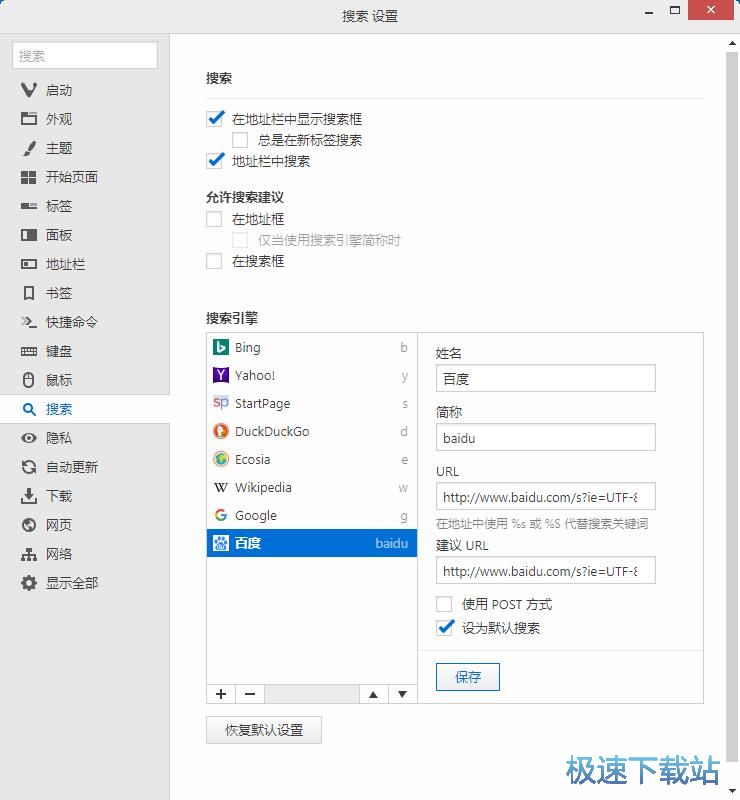This screenshot has height=800, width=740.
Task: Click the 简称 nickname field containing baidu
Action: 546,437
